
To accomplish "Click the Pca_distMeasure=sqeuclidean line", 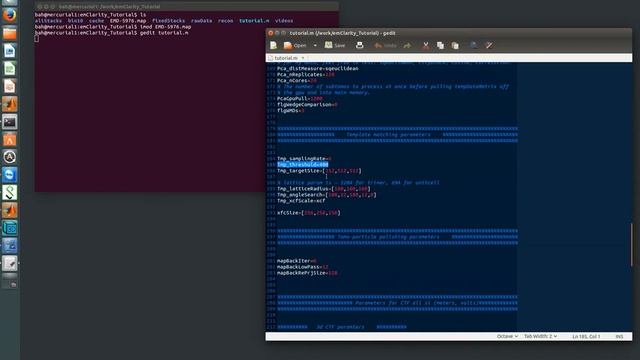I will pyautogui.click(x=318, y=69).
